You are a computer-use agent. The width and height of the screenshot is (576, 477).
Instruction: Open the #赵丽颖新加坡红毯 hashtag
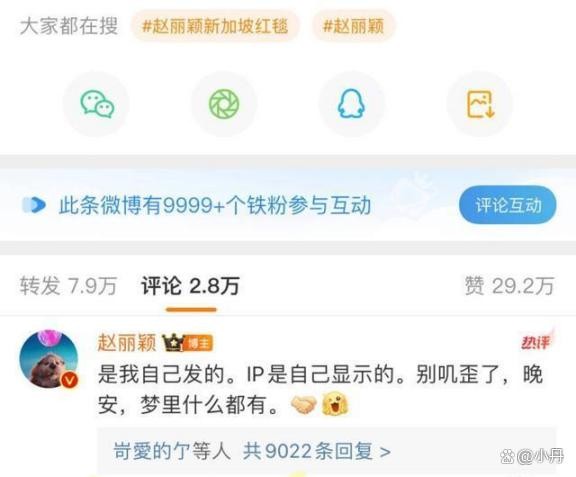(215, 26)
